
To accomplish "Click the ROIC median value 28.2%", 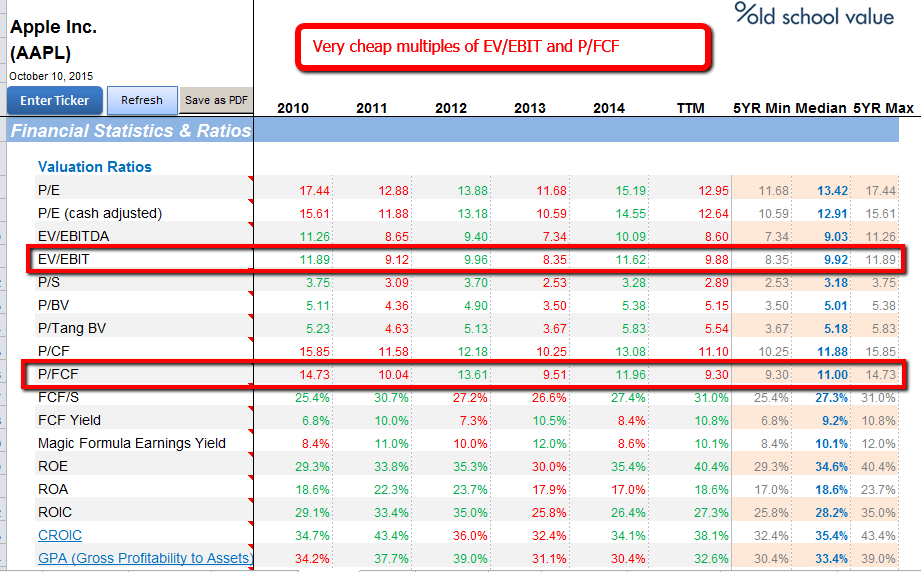I will [831, 513].
